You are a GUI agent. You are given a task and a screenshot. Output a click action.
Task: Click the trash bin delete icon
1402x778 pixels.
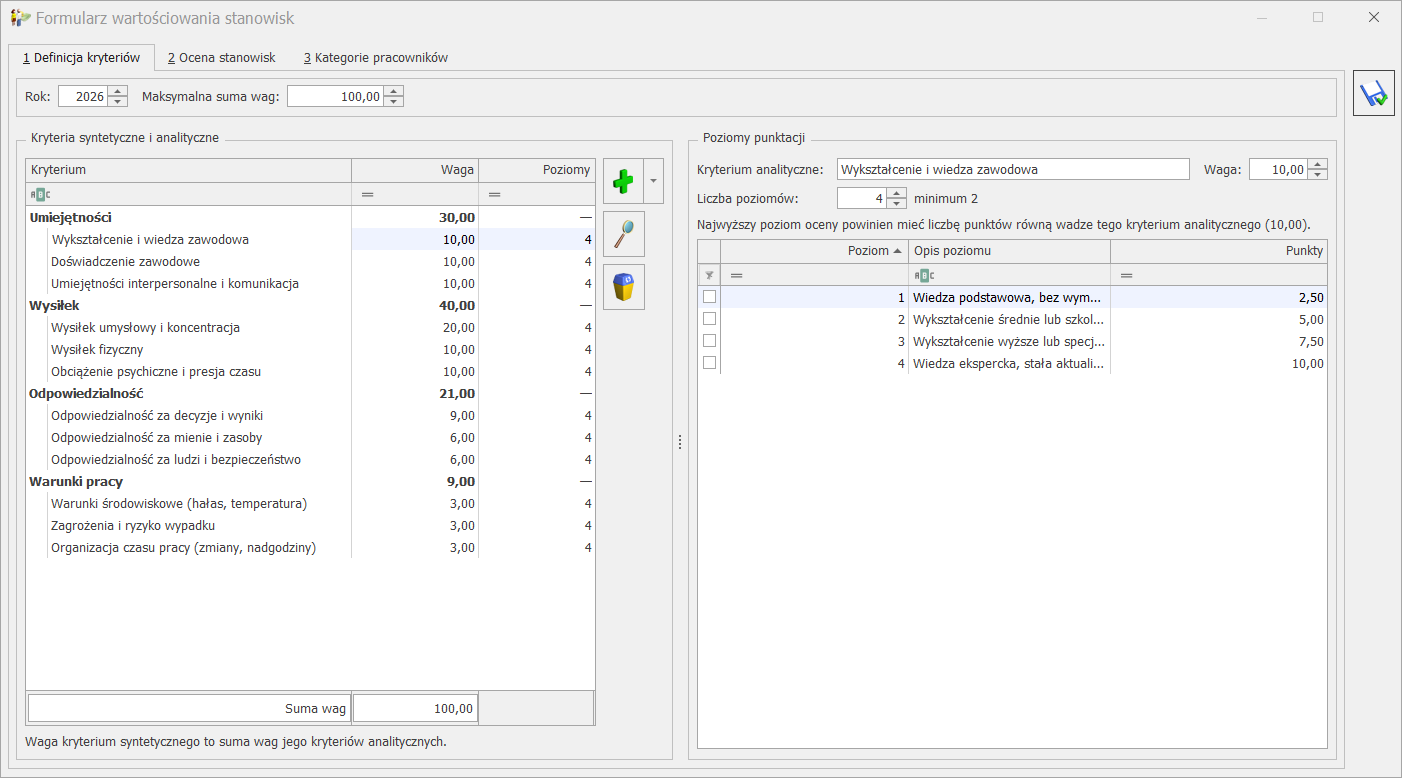623,287
